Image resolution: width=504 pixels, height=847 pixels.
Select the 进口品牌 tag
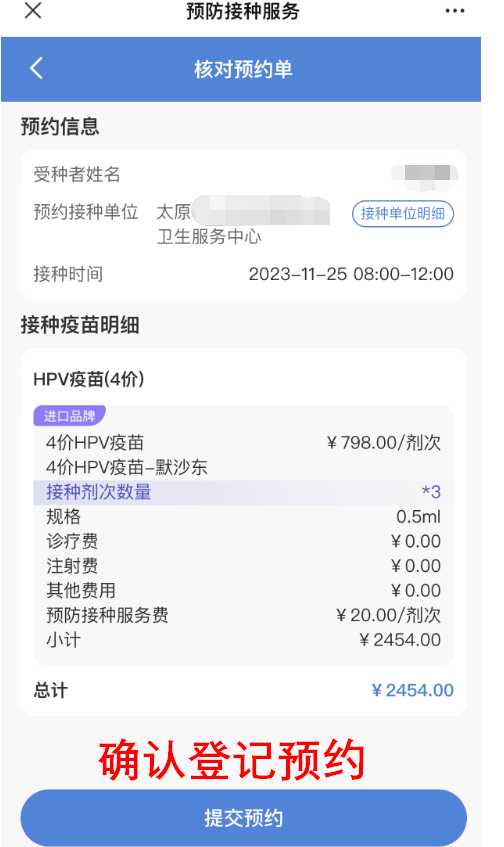pos(70,416)
